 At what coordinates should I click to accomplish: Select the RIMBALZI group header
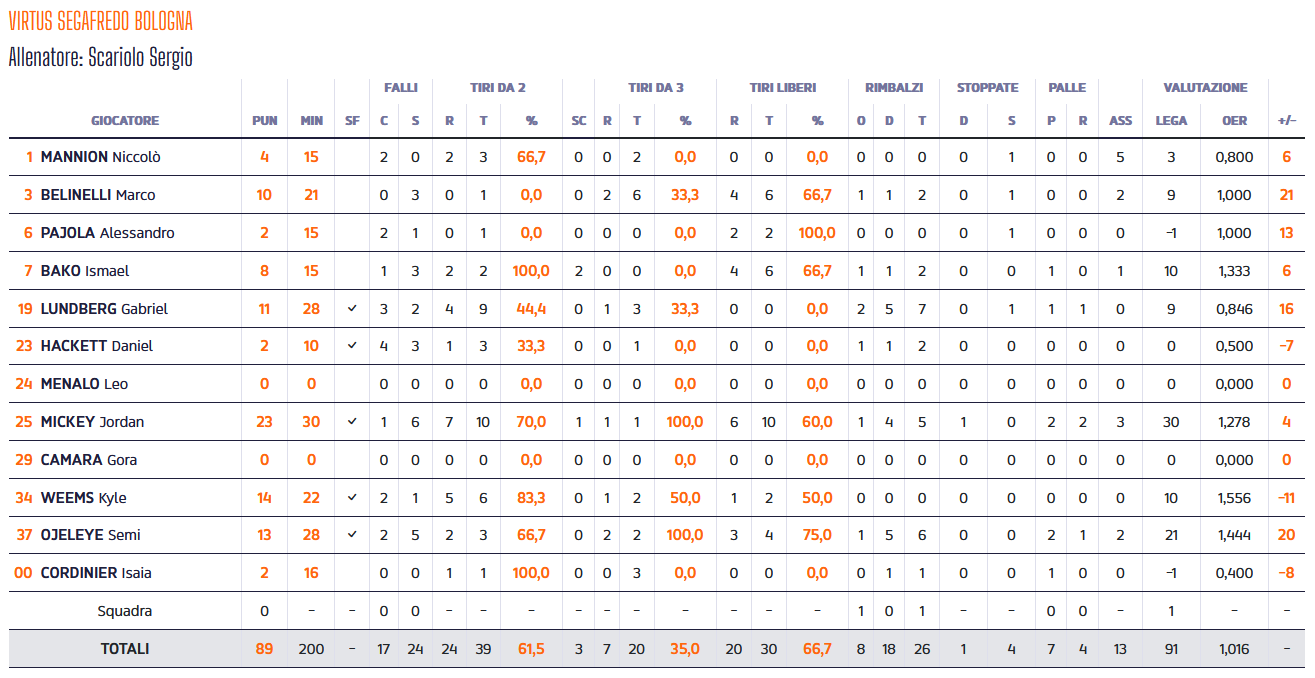(893, 88)
